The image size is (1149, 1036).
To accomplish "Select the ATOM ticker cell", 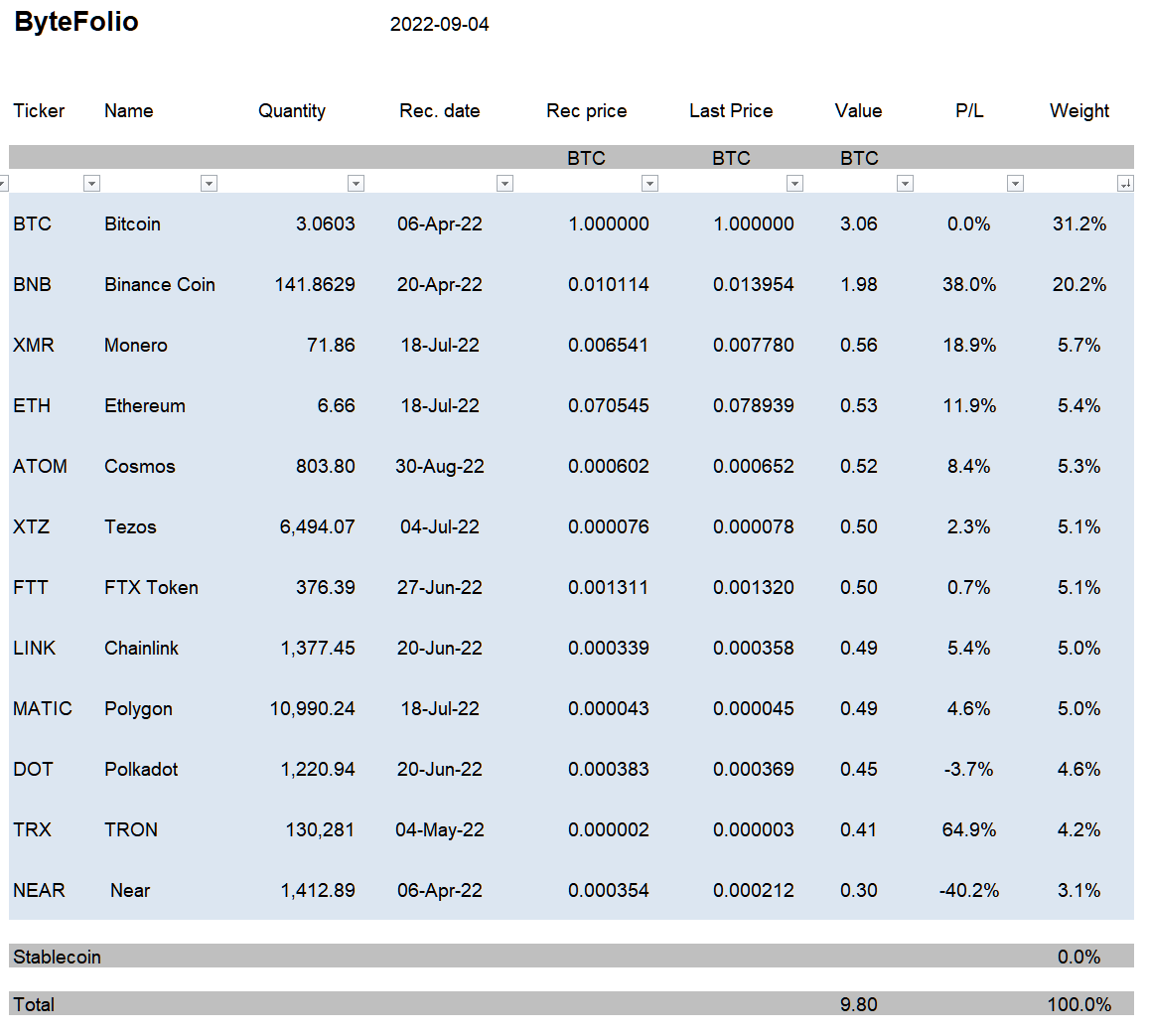I will [41, 467].
